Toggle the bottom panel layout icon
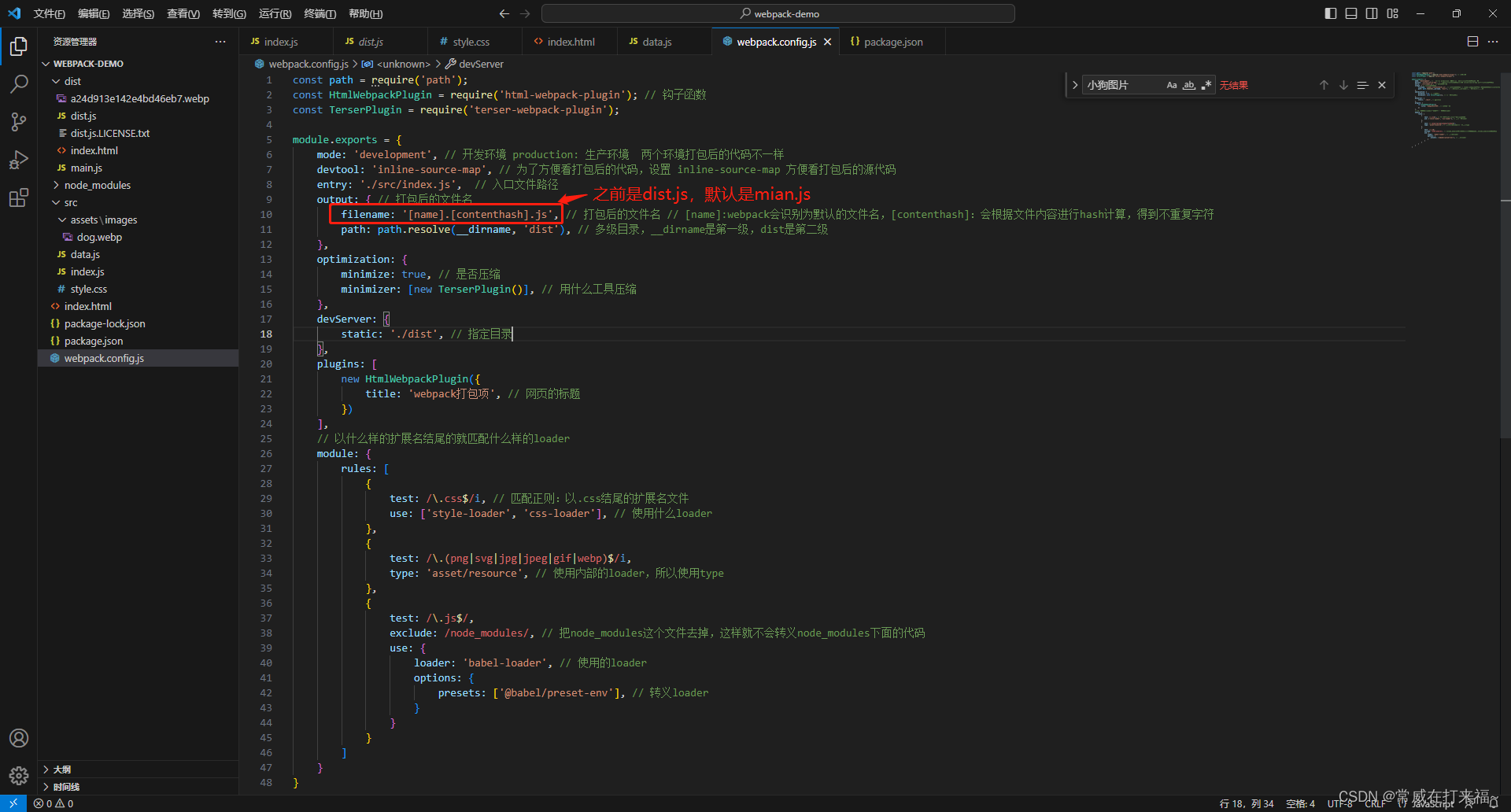The image size is (1511, 812). [1351, 13]
